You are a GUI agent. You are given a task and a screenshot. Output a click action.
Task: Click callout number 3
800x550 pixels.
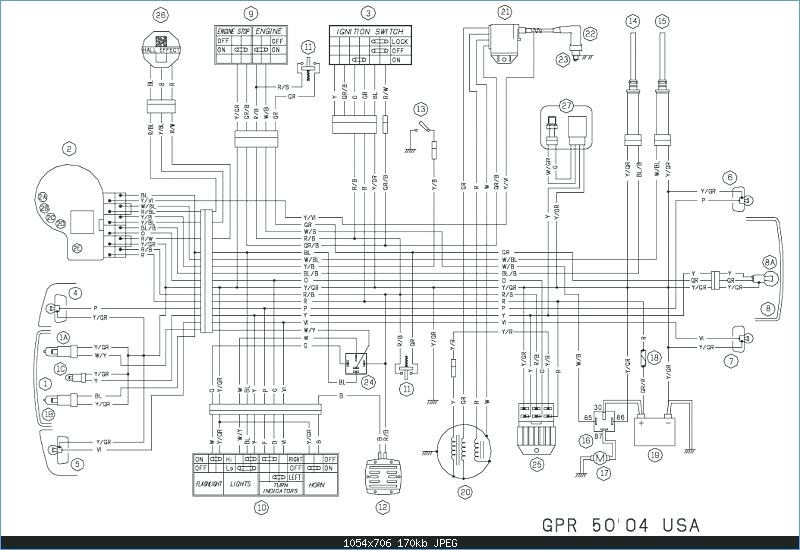[x=367, y=13]
